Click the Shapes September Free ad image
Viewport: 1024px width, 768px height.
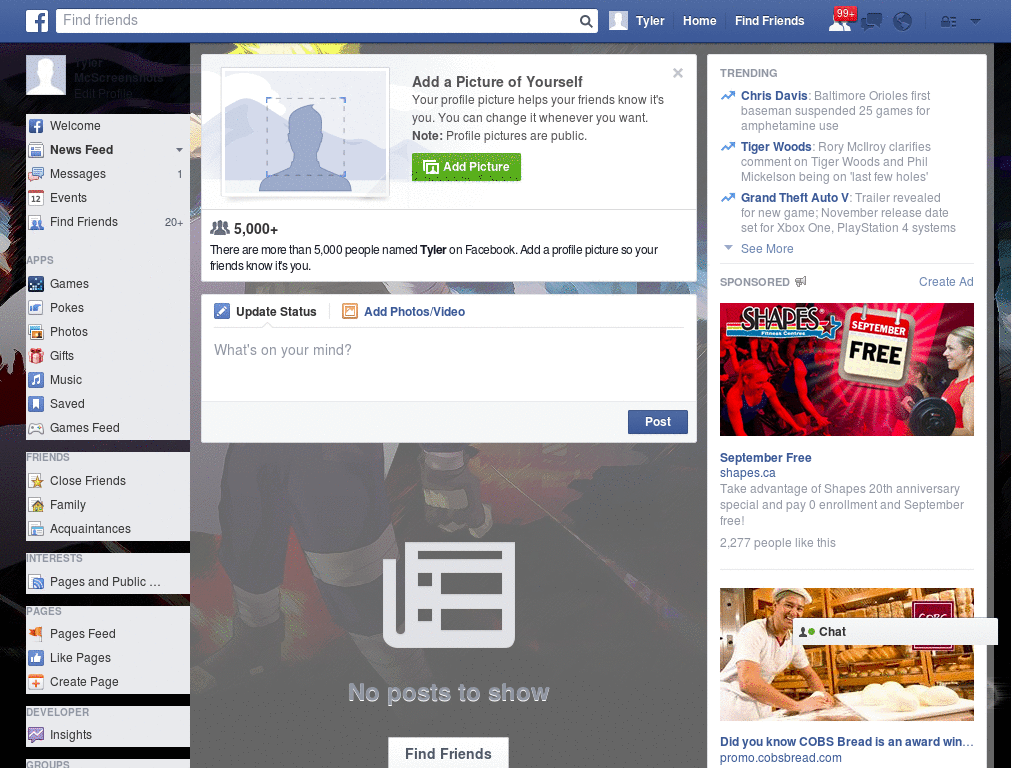[846, 369]
